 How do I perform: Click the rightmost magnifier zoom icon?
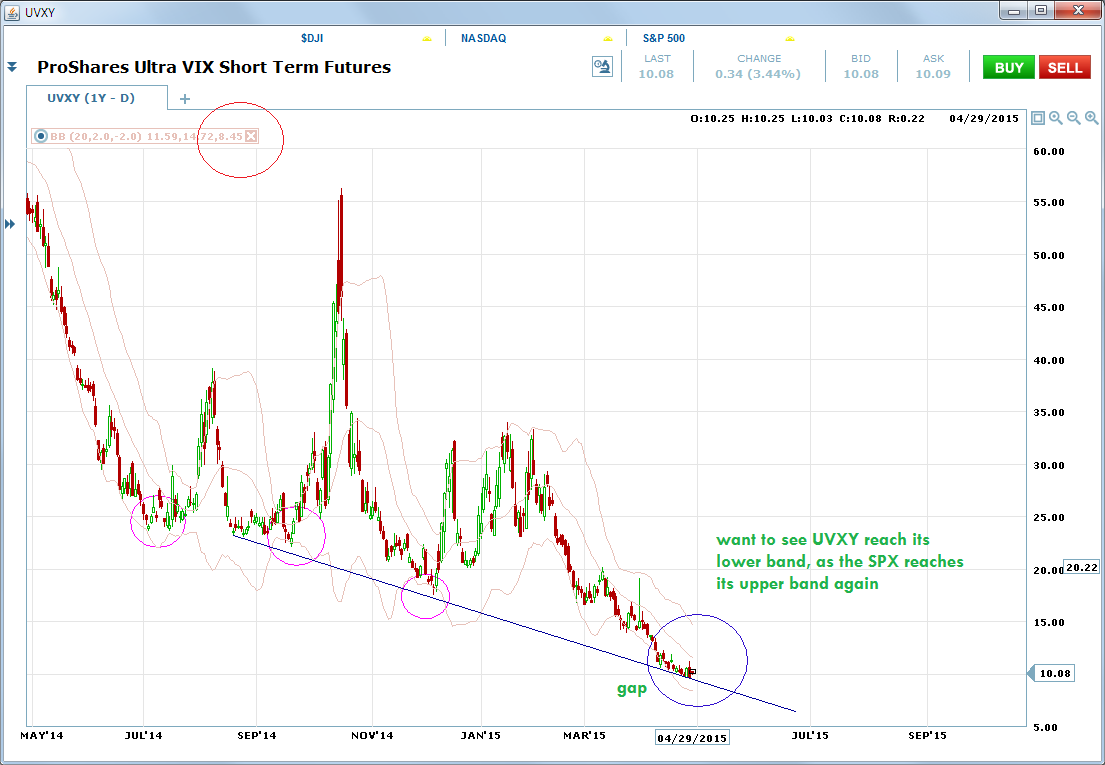[1091, 118]
